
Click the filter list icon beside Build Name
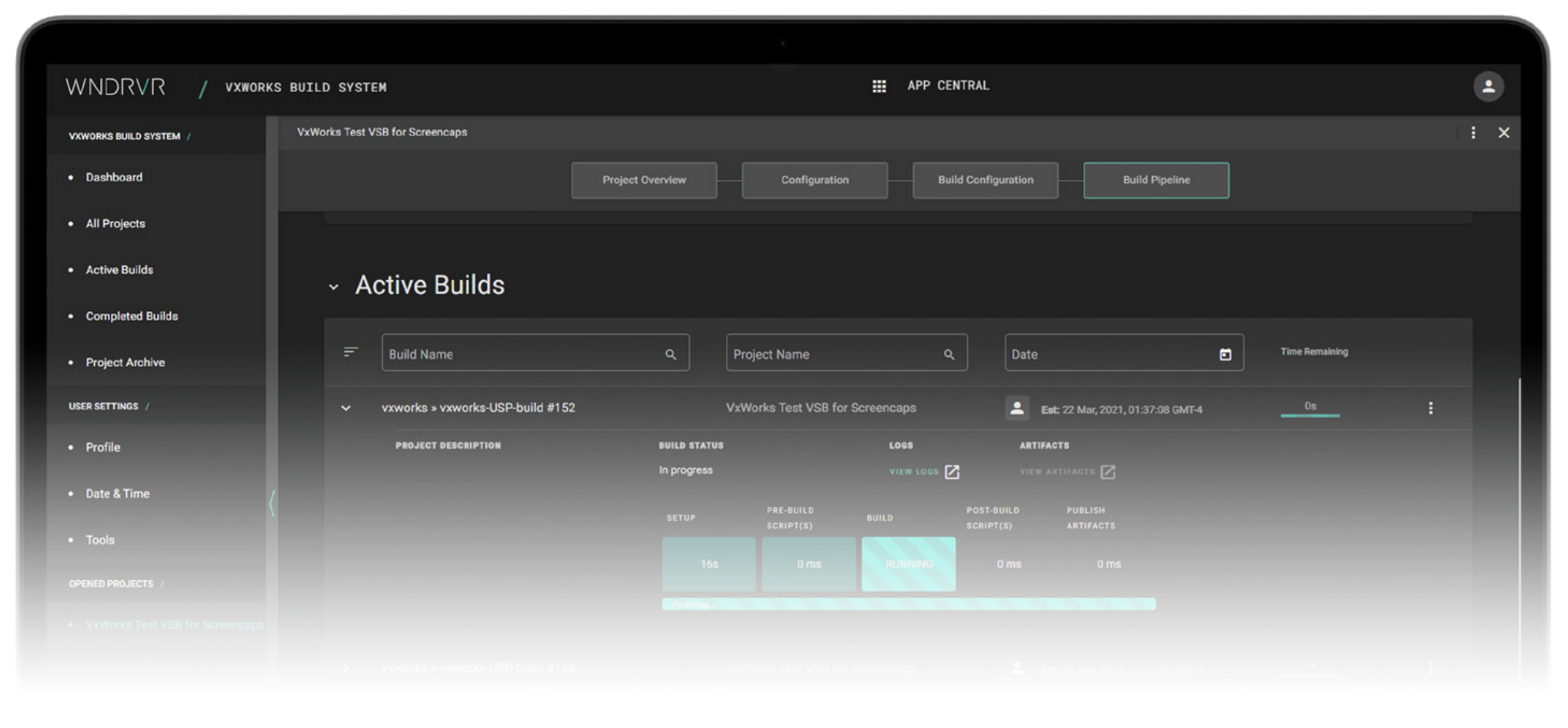(x=350, y=352)
